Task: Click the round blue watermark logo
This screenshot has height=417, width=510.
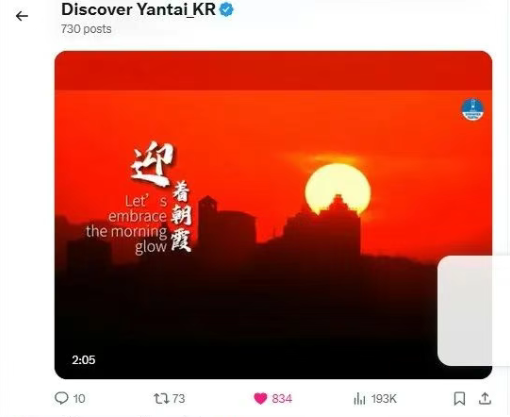Action: coord(473,109)
